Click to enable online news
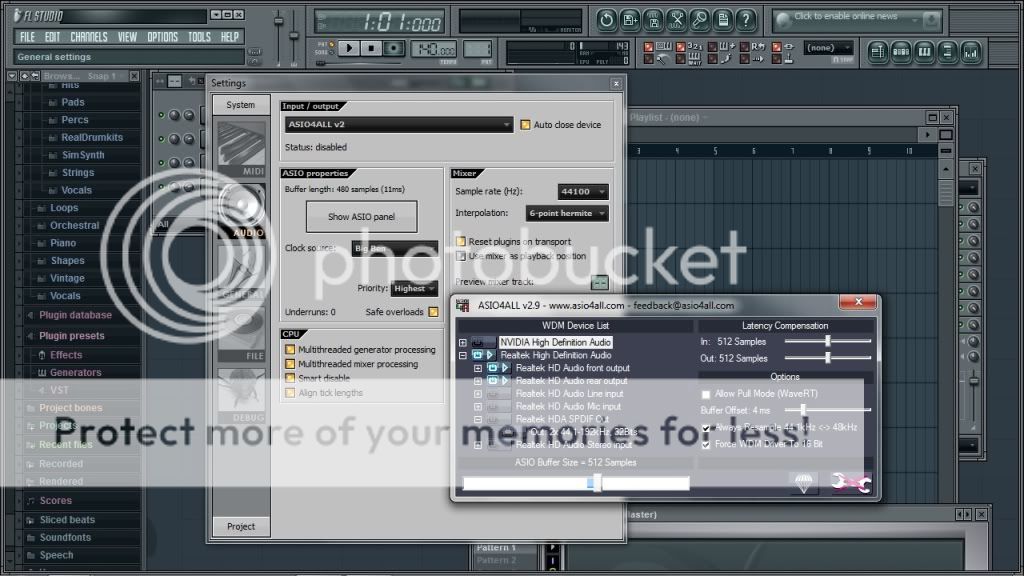Screen dimensions: 1024x576 pos(846,16)
